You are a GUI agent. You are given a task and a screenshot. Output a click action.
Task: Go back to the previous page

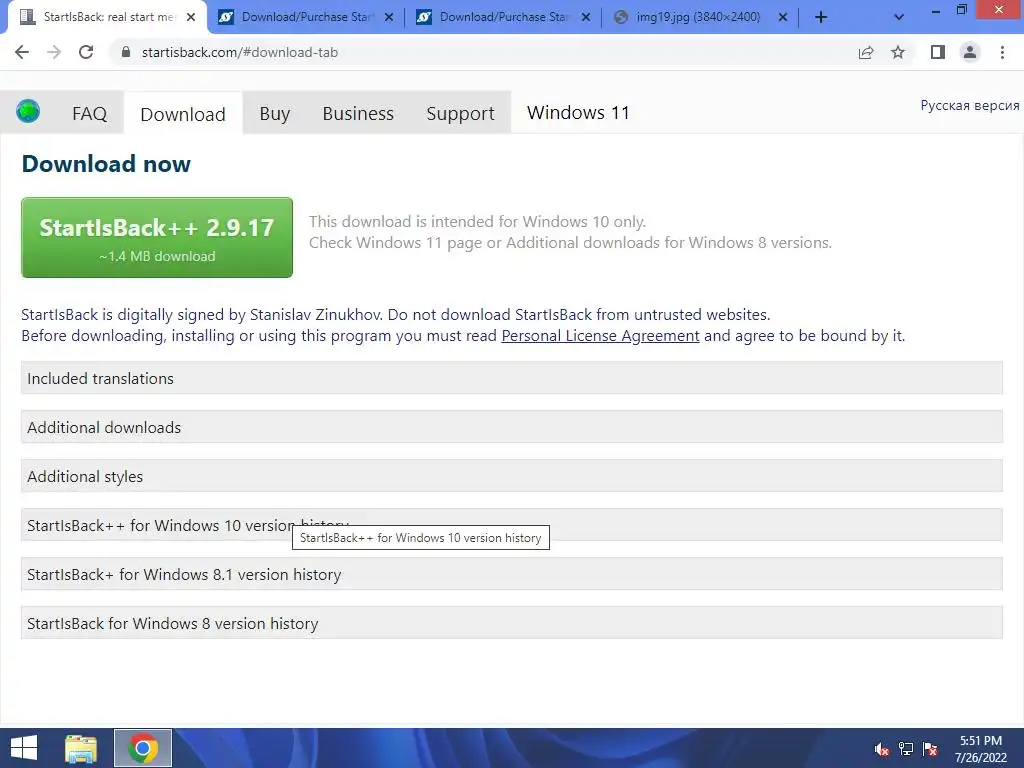click(22, 52)
